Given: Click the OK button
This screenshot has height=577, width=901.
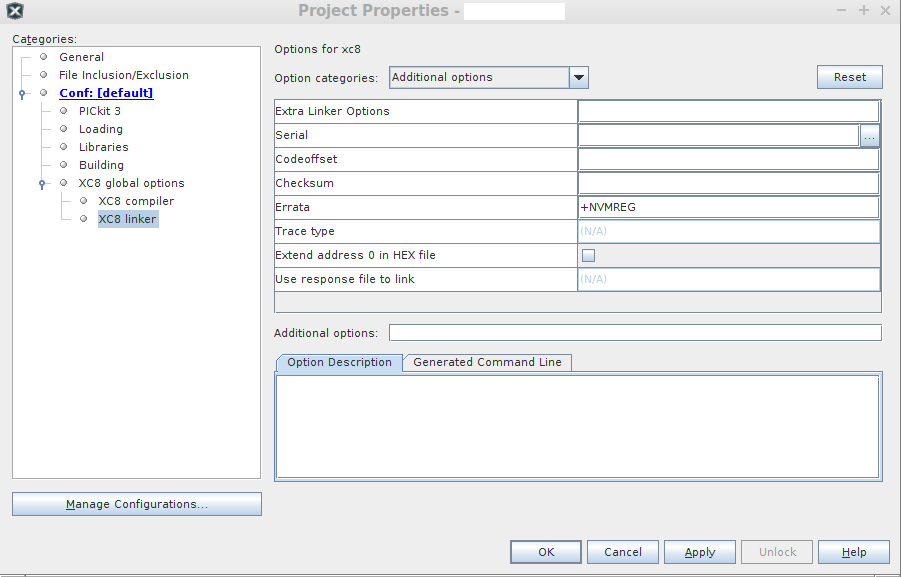Looking at the screenshot, I should coord(546,552).
